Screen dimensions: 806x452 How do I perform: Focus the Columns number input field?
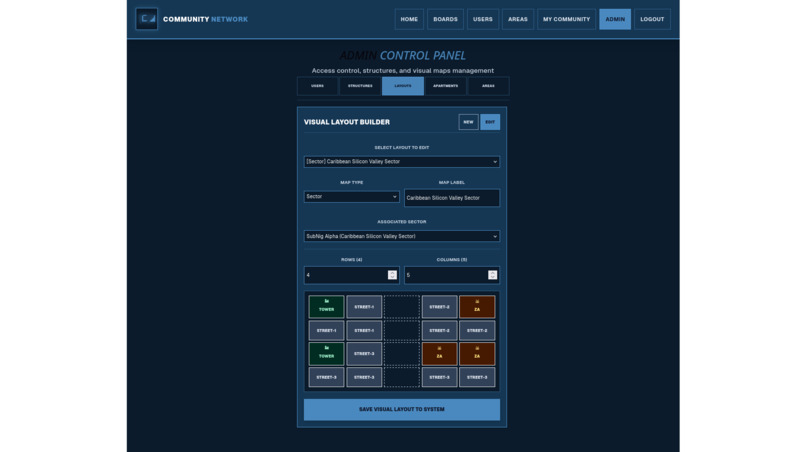(452, 275)
